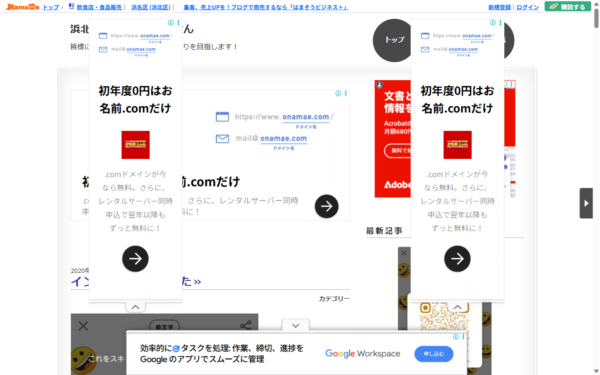The image size is (600, 375).
Task: Open the 飲食店・食品販売 category link
Action: [x=99, y=7]
